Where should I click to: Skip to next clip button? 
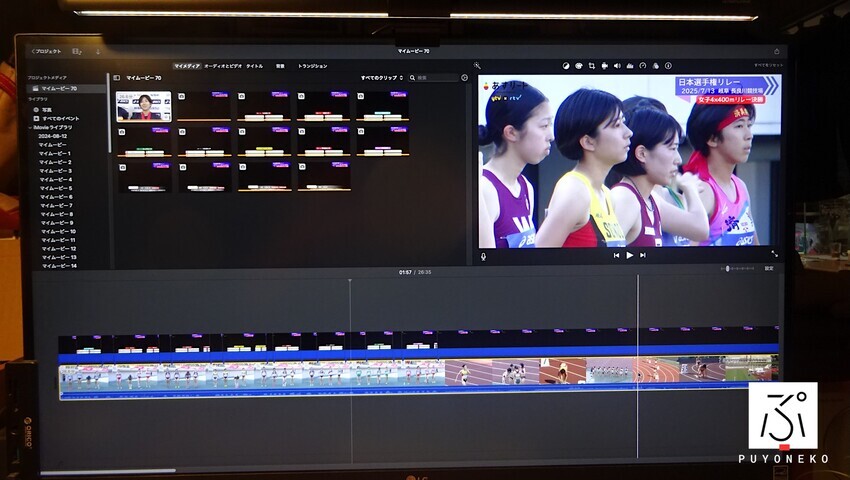[643, 255]
